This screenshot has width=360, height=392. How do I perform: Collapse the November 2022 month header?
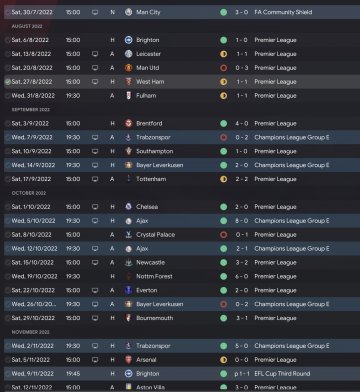(x=31, y=332)
